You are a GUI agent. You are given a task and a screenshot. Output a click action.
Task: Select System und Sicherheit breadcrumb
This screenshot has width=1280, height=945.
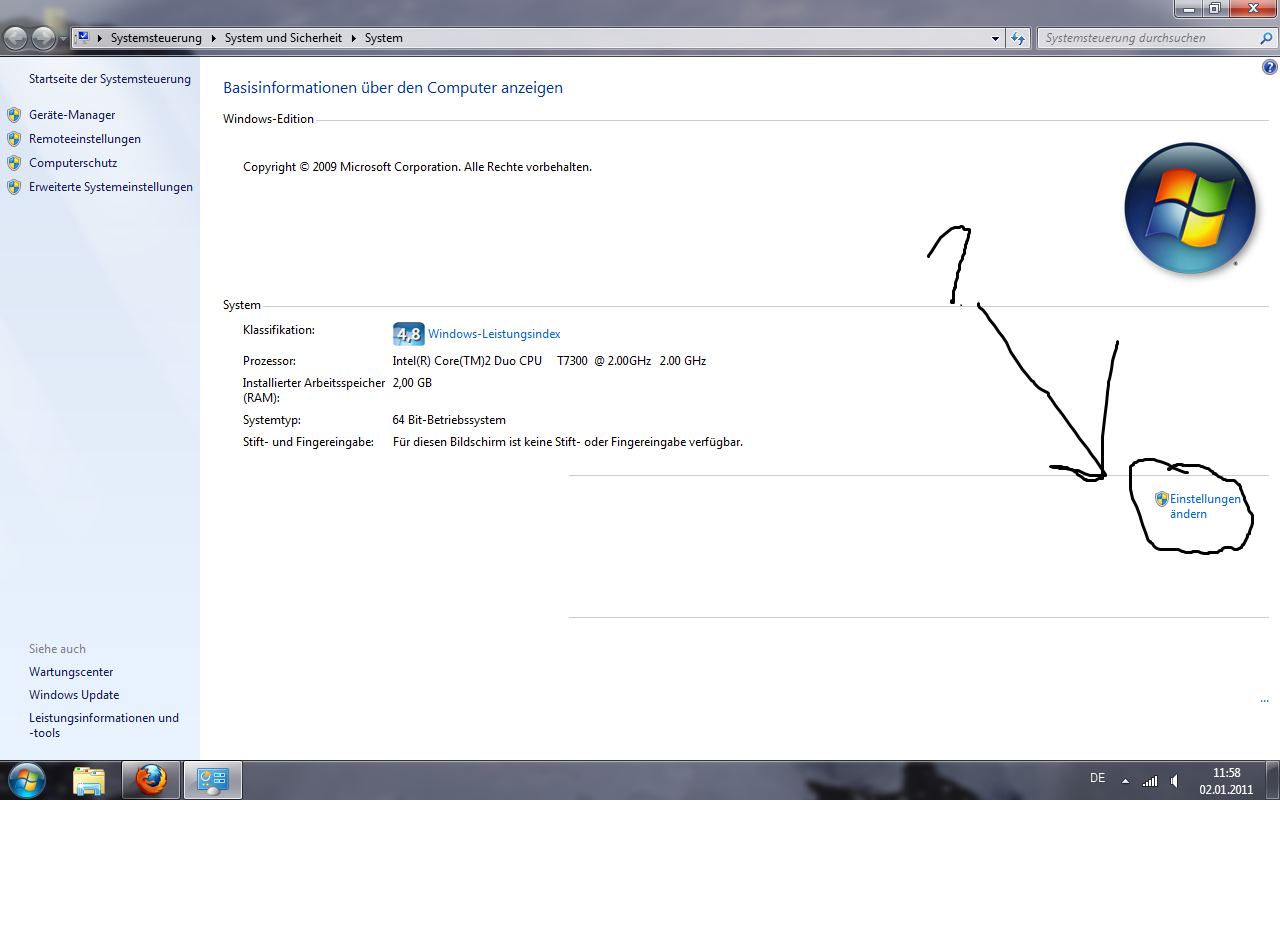click(x=283, y=38)
